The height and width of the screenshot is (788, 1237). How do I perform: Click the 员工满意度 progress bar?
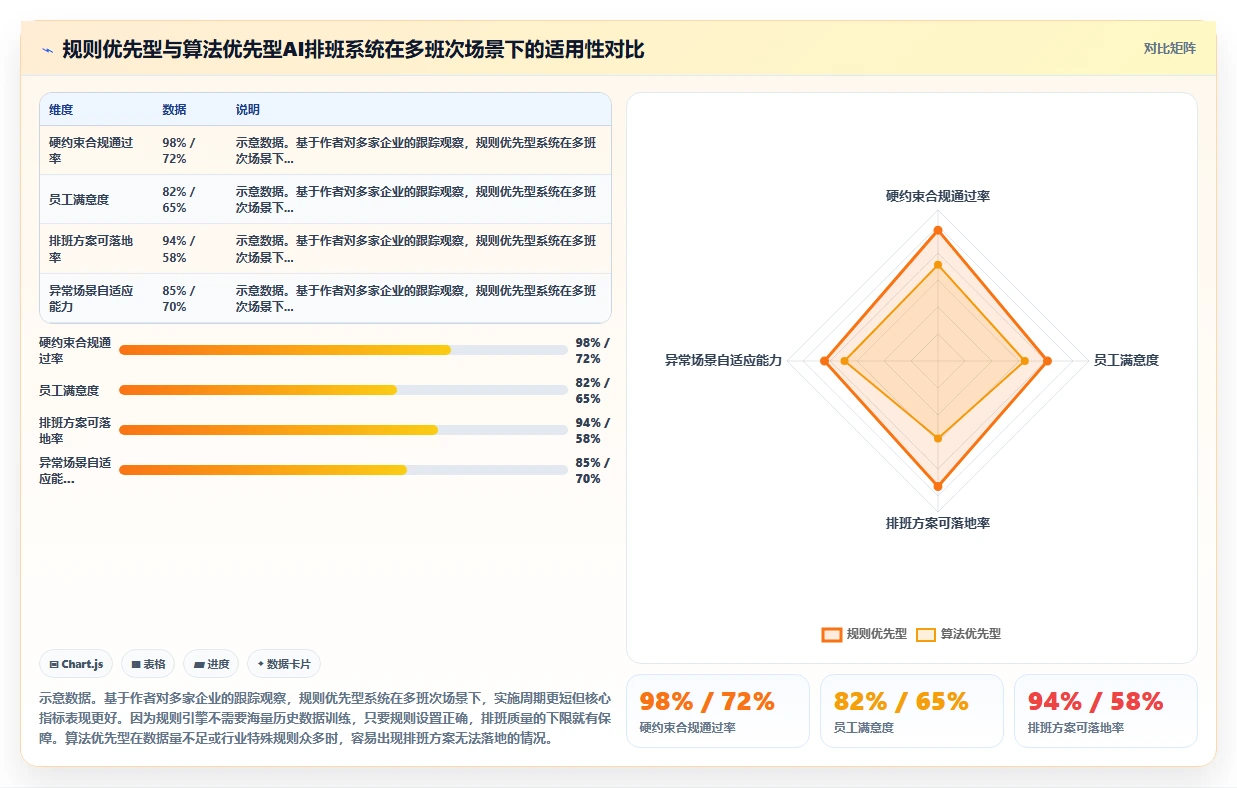pyautogui.click(x=343, y=390)
